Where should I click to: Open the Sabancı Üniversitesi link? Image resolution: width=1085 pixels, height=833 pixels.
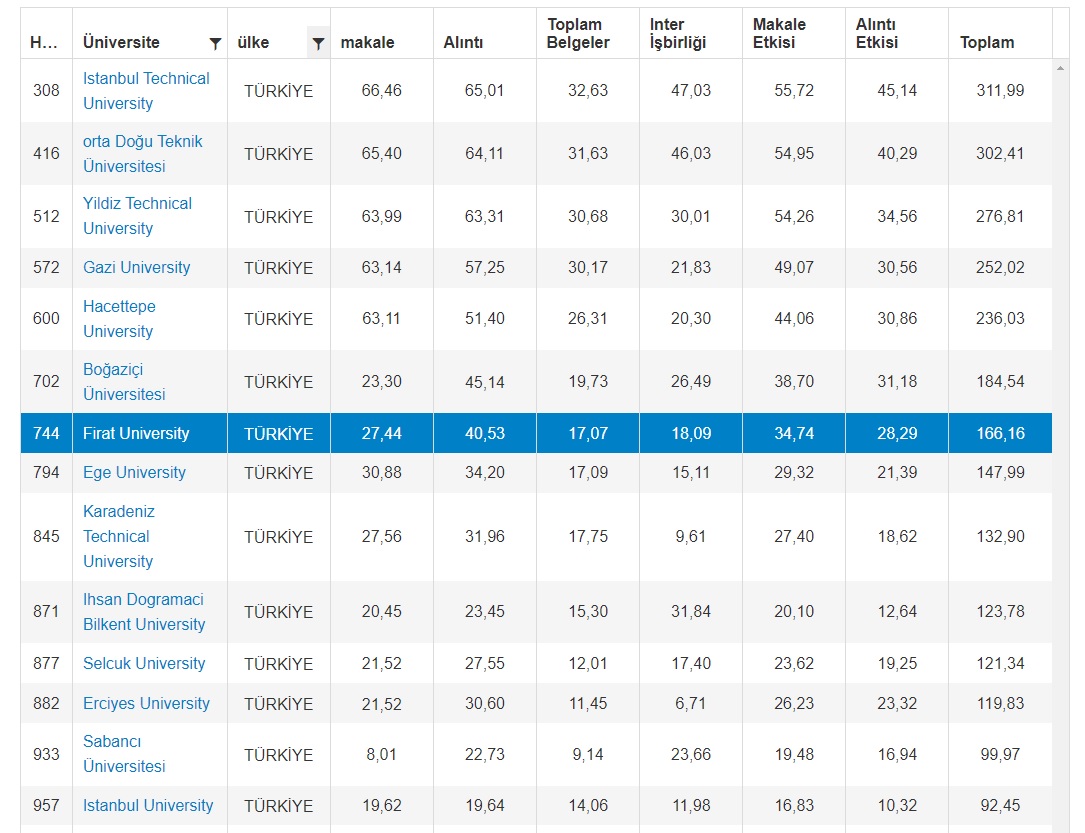pyautogui.click(x=124, y=753)
